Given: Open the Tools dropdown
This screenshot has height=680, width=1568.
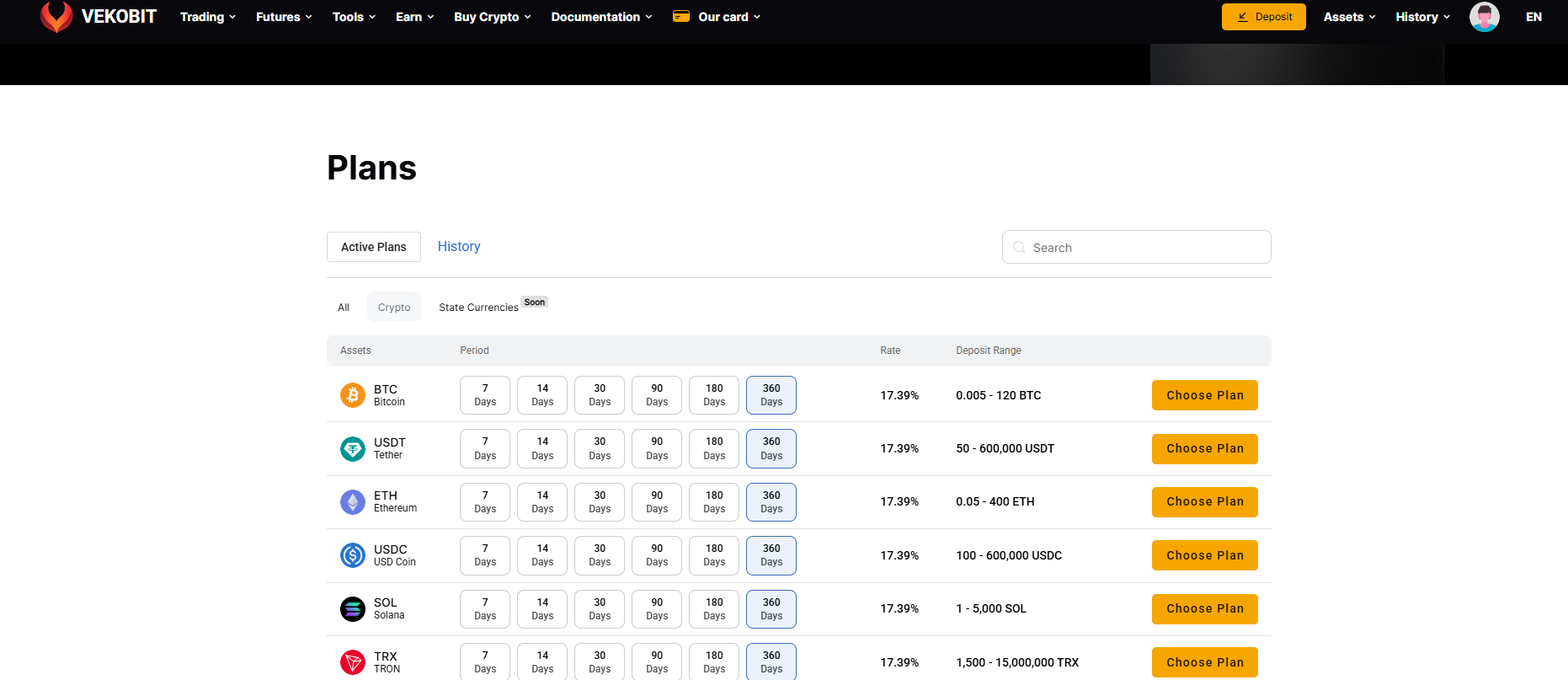Looking at the screenshot, I should pyautogui.click(x=354, y=17).
